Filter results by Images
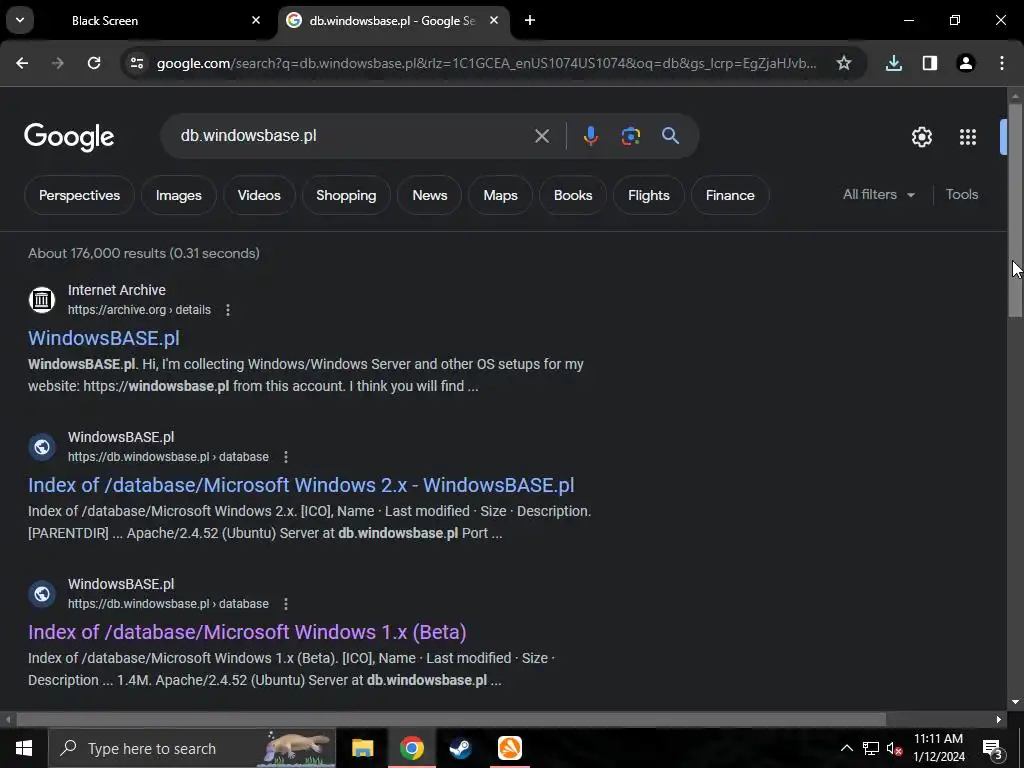Image resolution: width=1024 pixels, height=768 pixels. [178, 195]
